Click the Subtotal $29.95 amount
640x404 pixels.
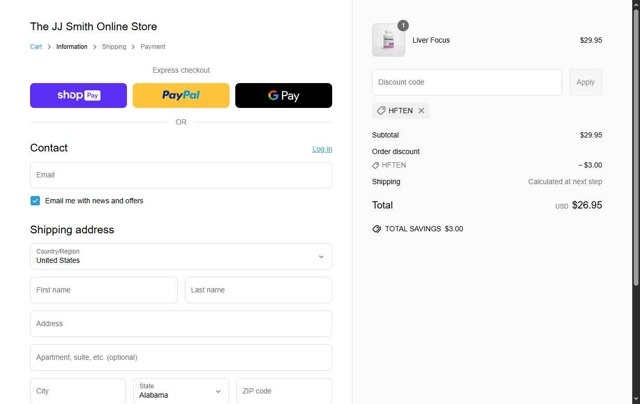591,135
